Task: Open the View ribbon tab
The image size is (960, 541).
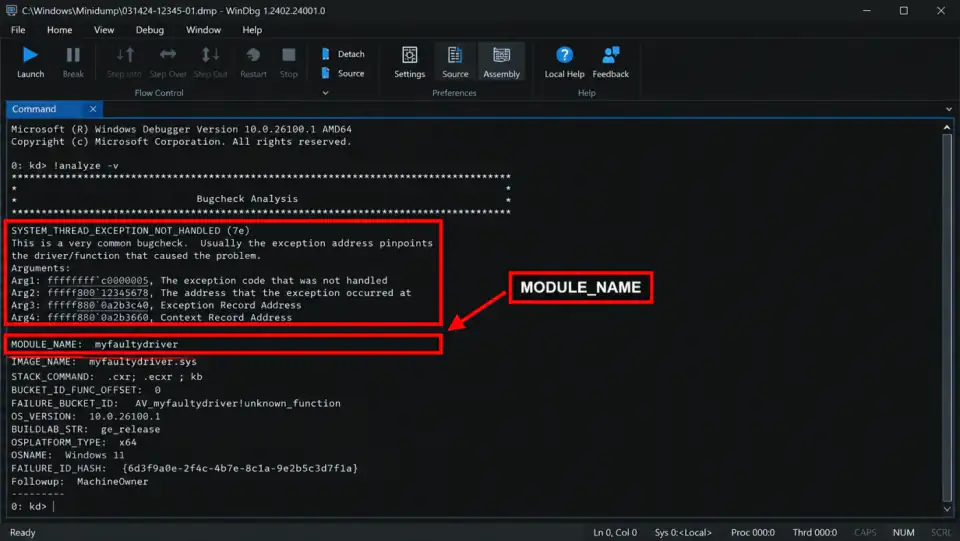Action: 103,30
